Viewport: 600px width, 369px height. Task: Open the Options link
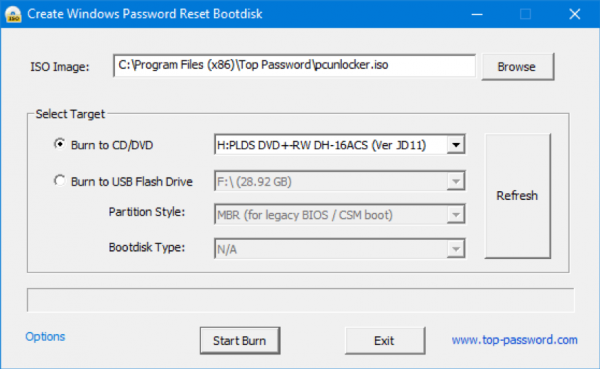coord(45,336)
